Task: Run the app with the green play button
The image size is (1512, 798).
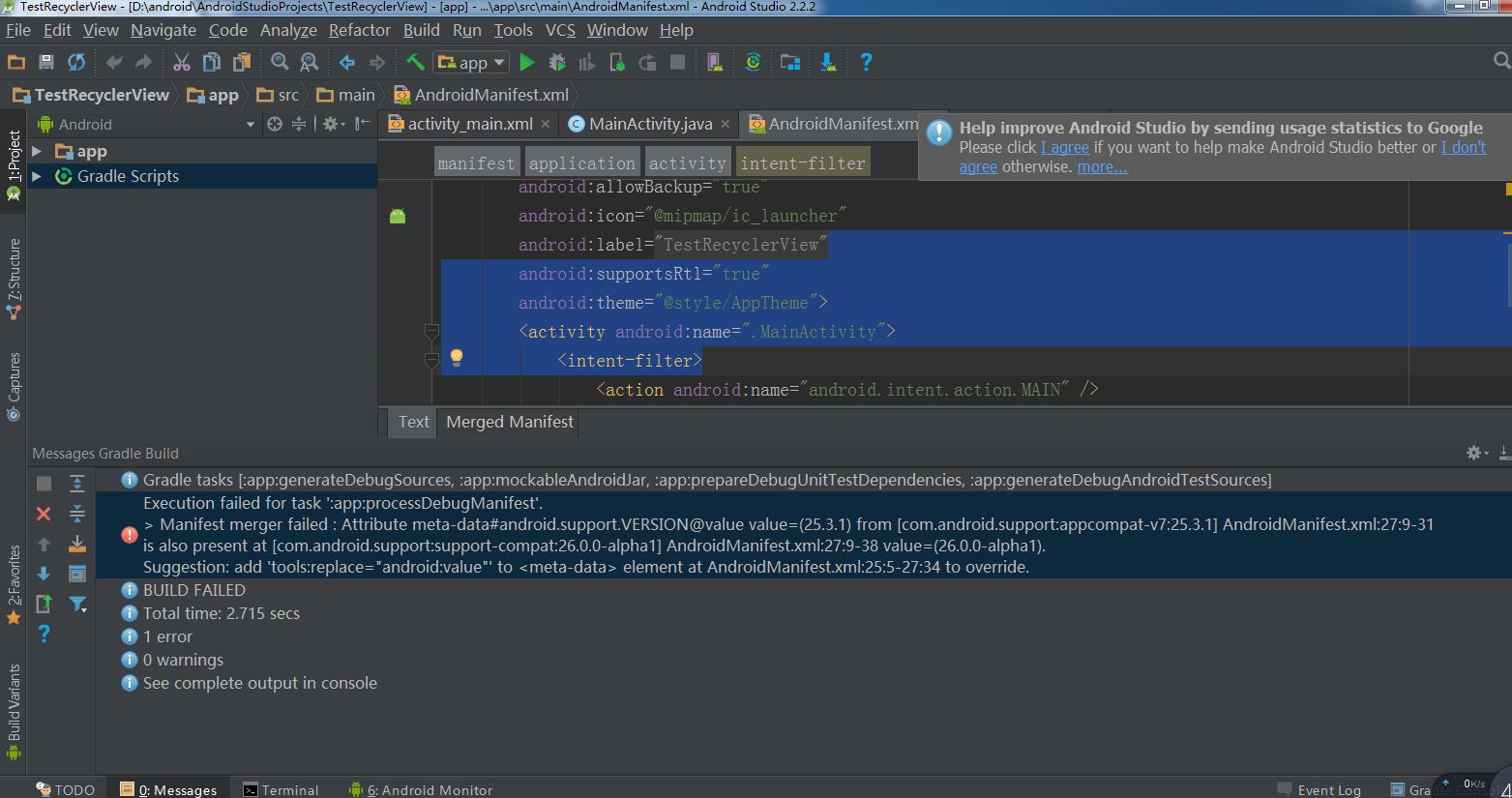Action: pos(527,63)
